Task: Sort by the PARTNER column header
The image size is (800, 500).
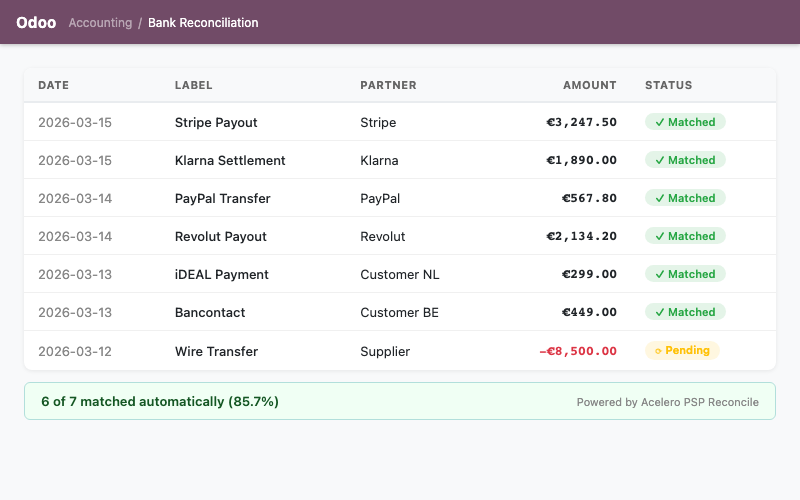Action: [x=388, y=85]
